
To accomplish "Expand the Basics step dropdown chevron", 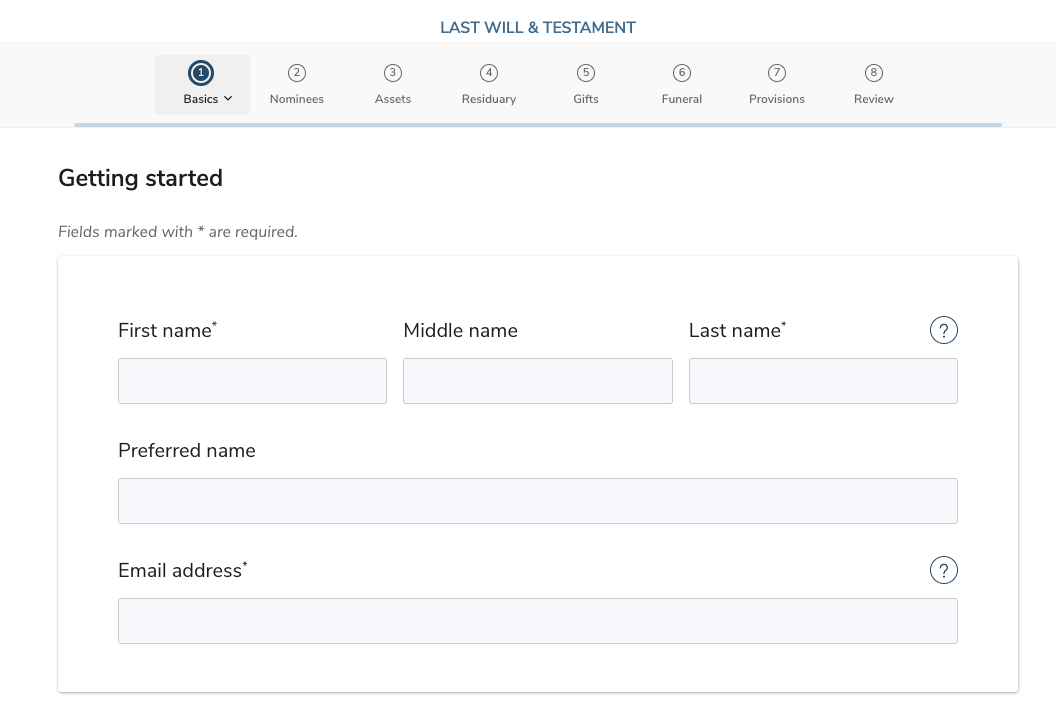I will click(x=229, y=99).
